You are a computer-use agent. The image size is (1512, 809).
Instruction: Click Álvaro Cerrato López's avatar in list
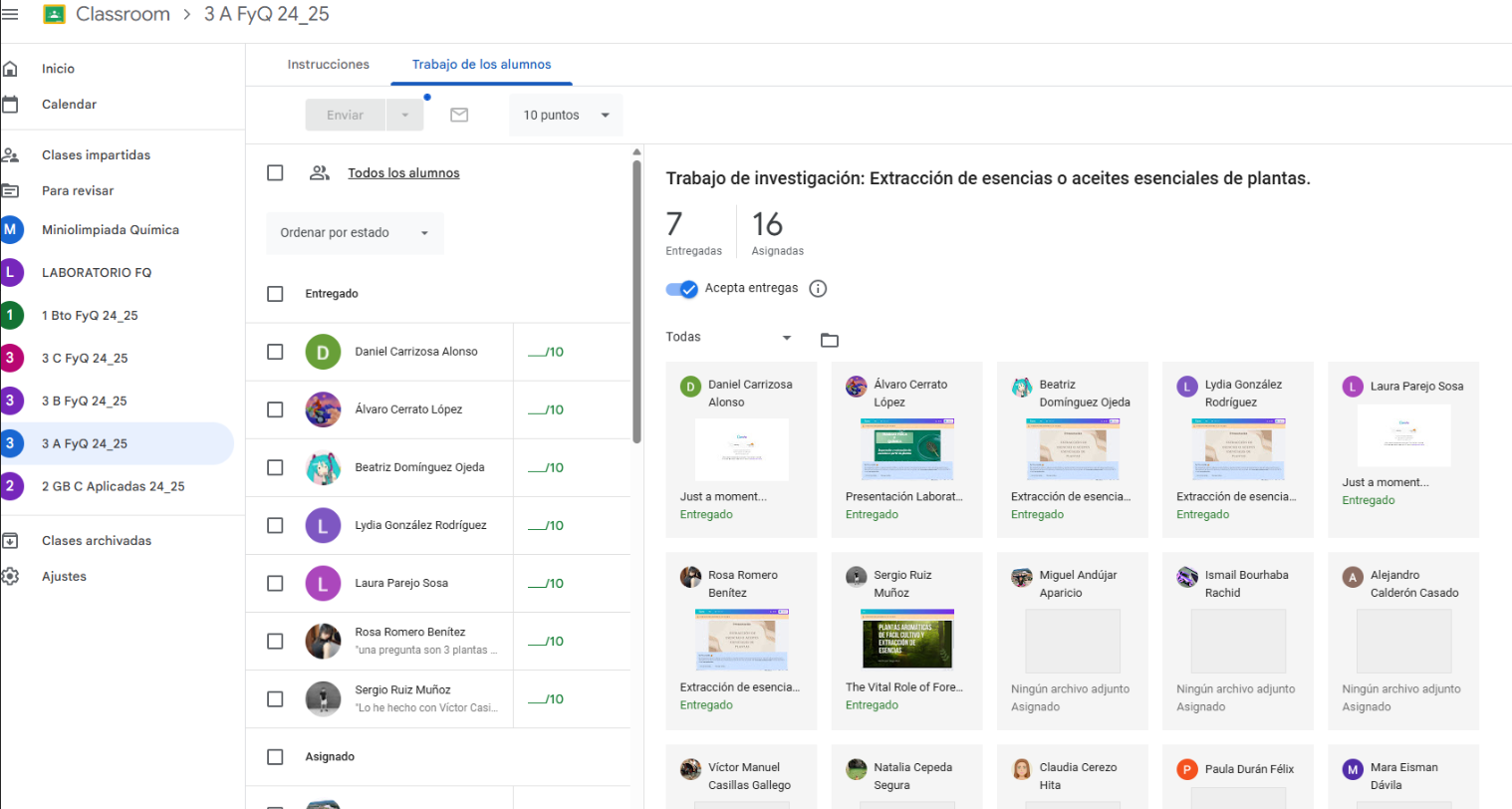tap(323, 409)
